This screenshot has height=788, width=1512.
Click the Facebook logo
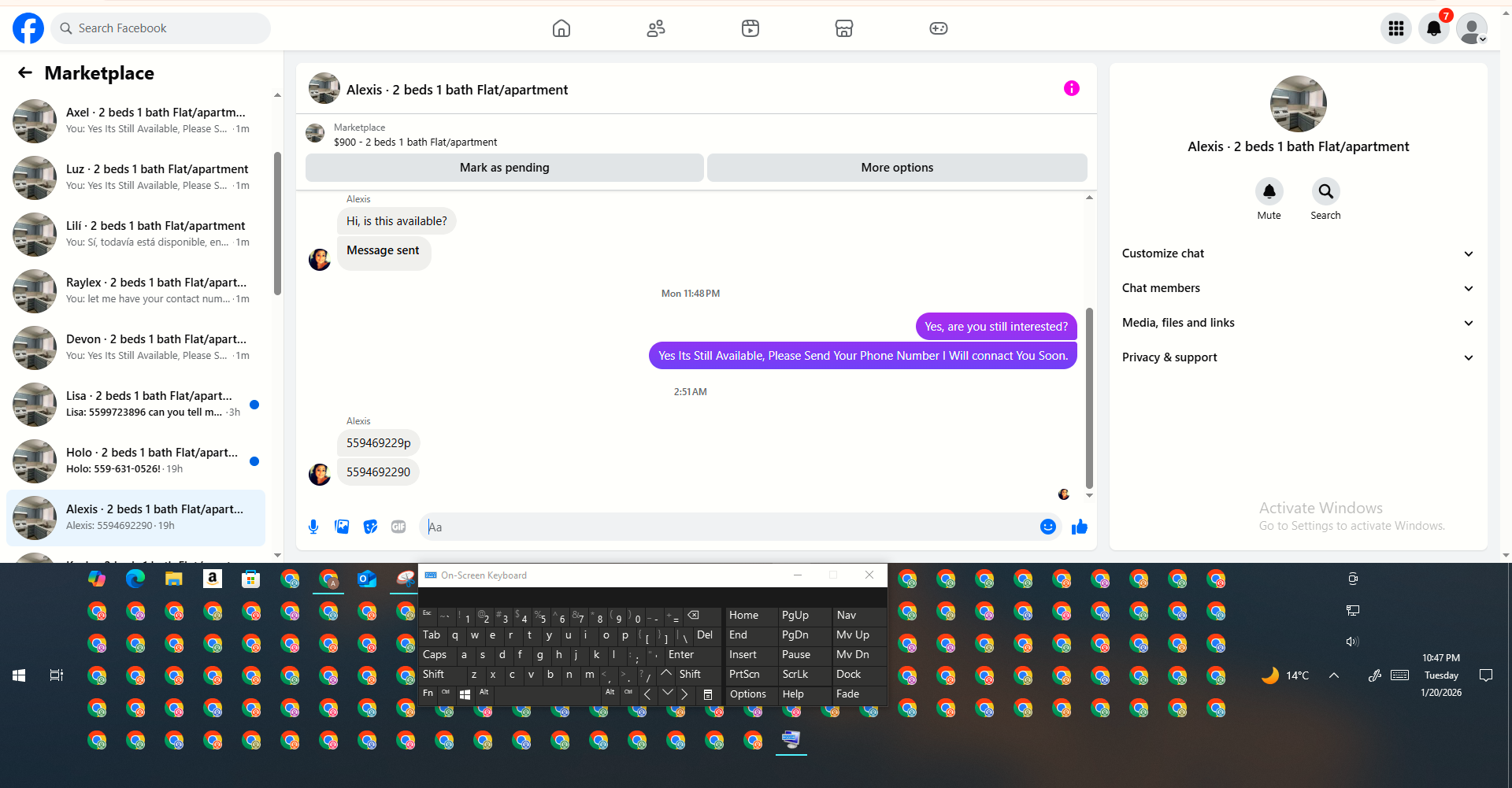pos(28,28)
